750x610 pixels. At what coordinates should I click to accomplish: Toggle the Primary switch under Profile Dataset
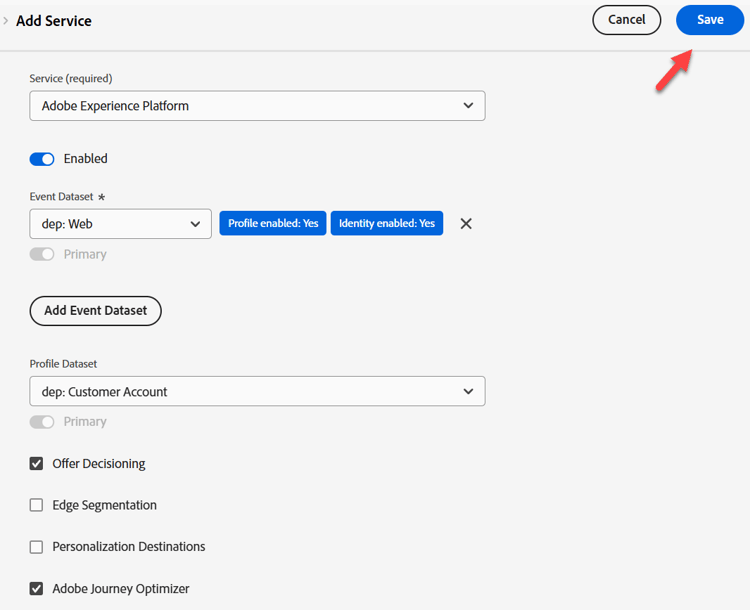tap(42, 421)
